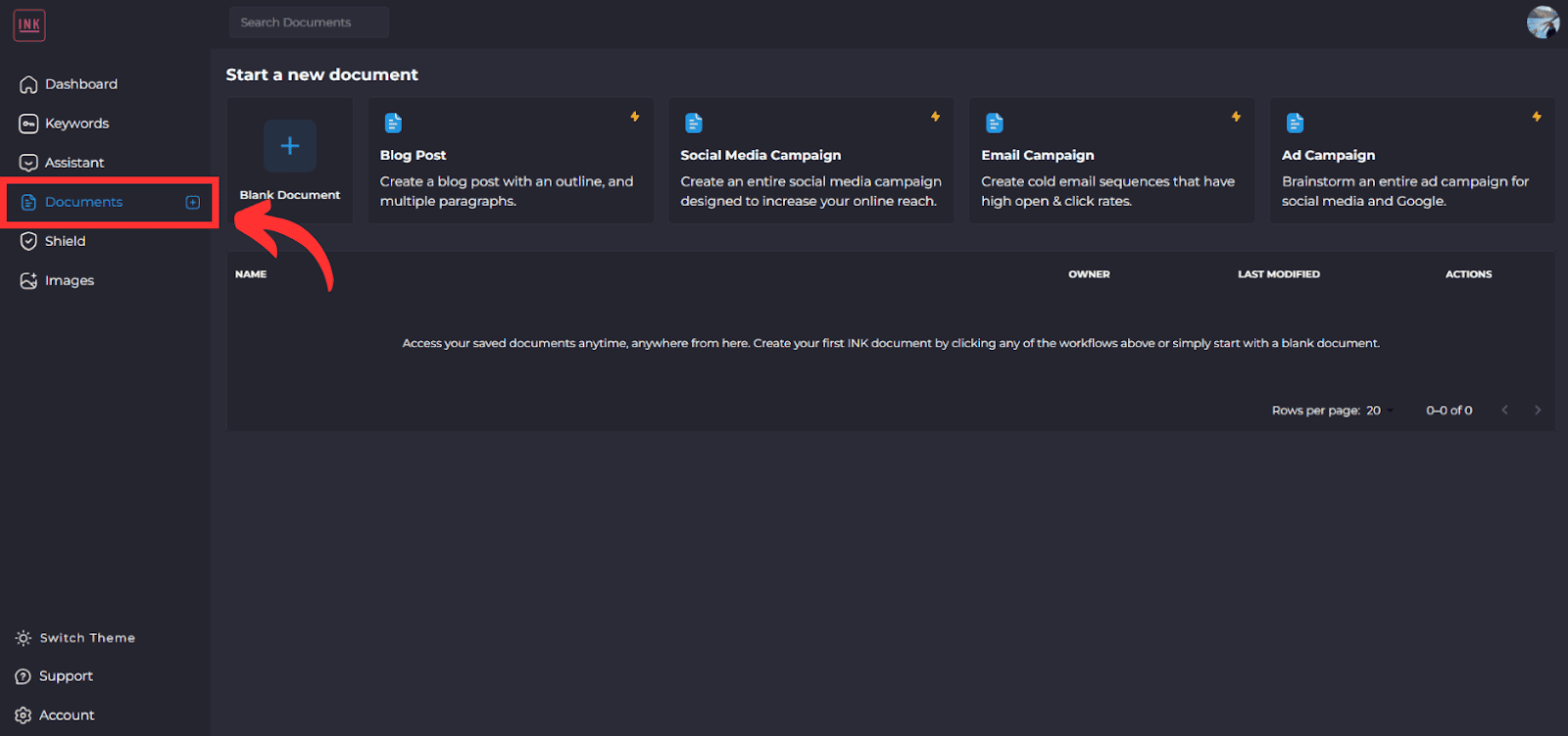Viewport: 1568px width, 736px height.
Task: Click the 'Access your saved documents' message
Action: pos(891,343)
